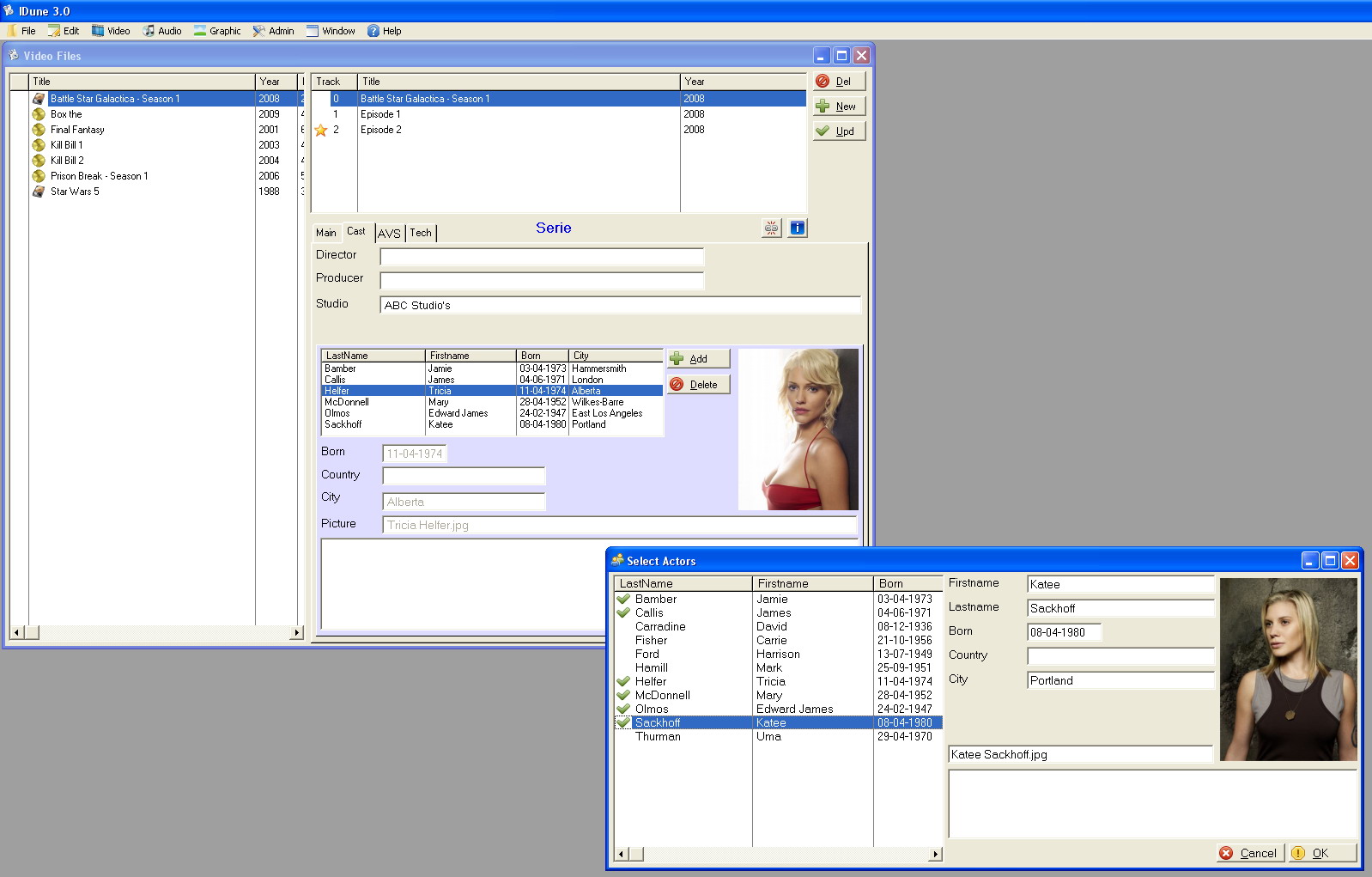Click the icon beside Battle Star Galactica in Video Files
Viewport: 1372px width, 877px height.
39,99
